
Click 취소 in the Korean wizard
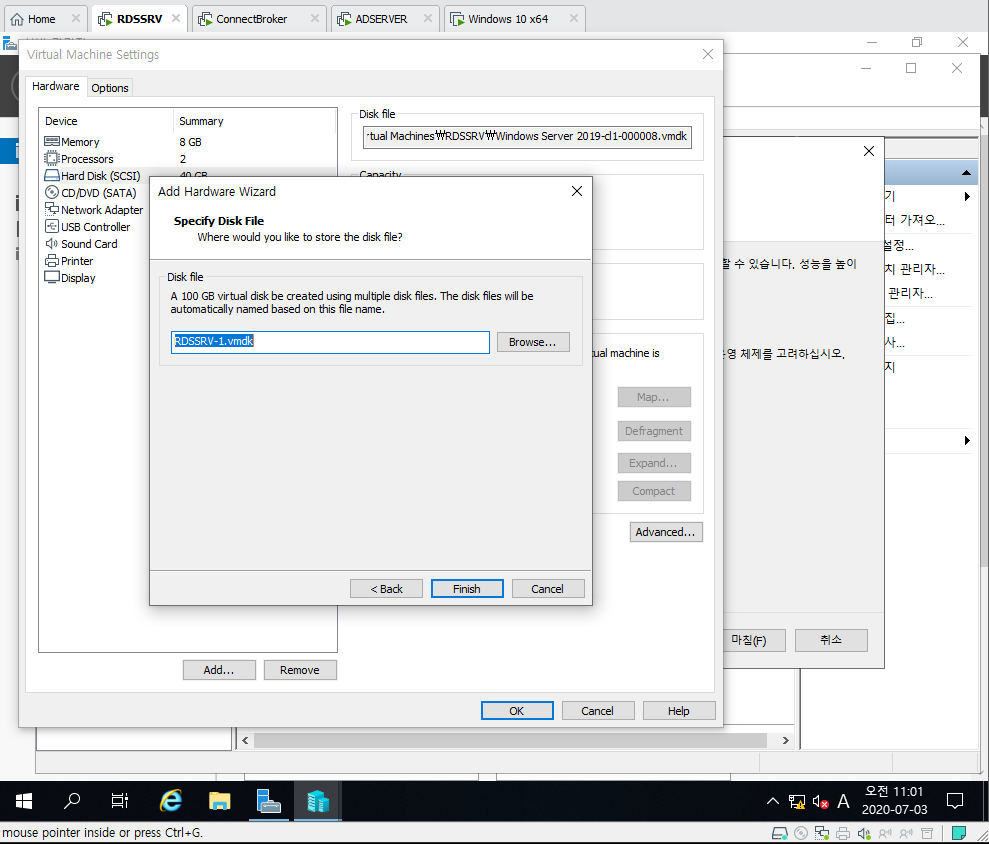click(x=831, y=640)
